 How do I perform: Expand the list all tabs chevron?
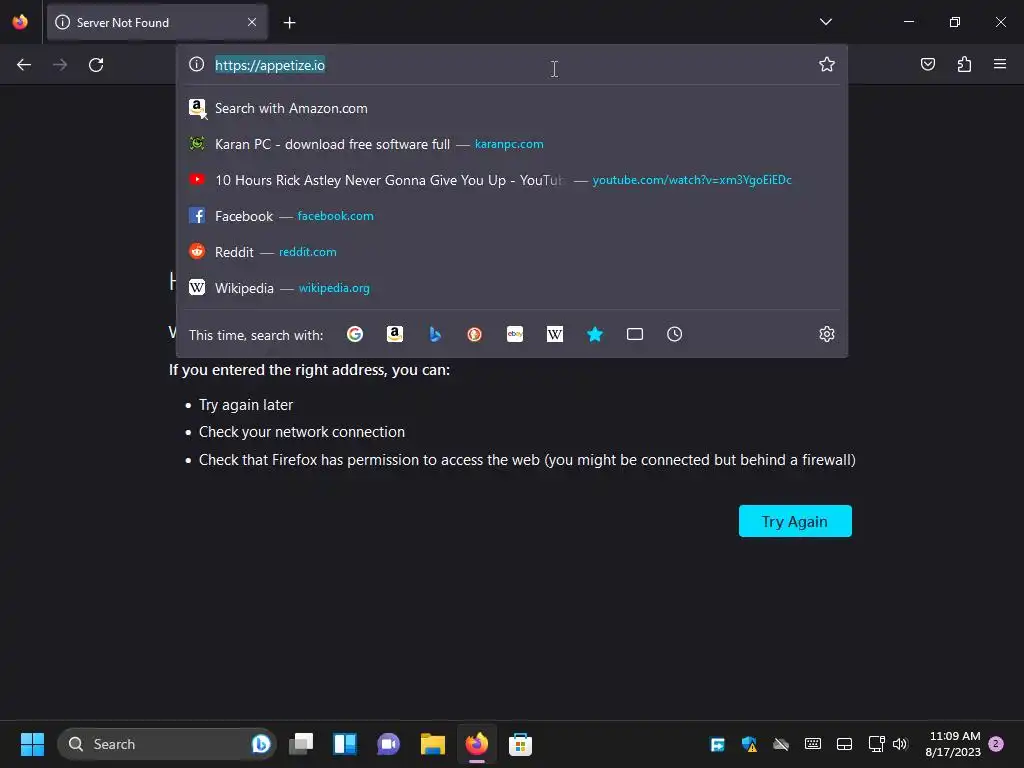point(825,22)
